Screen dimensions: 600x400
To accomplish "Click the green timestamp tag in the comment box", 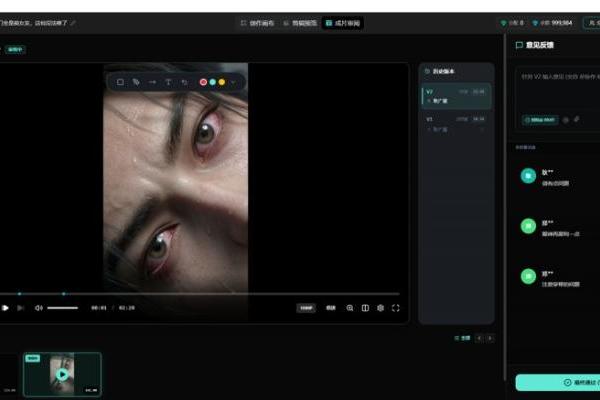I will (x=540, y=120).
